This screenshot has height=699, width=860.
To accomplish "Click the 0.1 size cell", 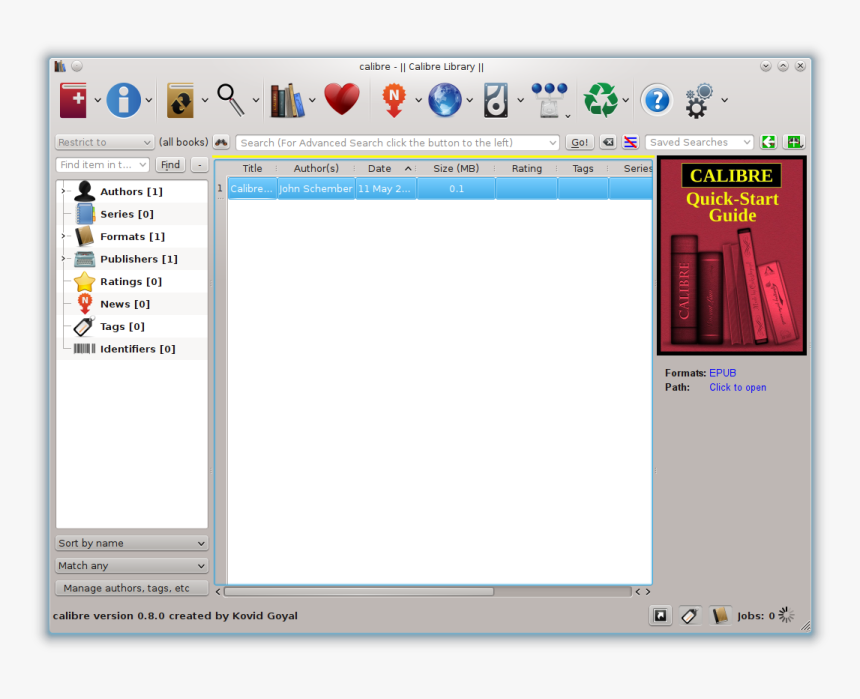I will tap(456, 189).
